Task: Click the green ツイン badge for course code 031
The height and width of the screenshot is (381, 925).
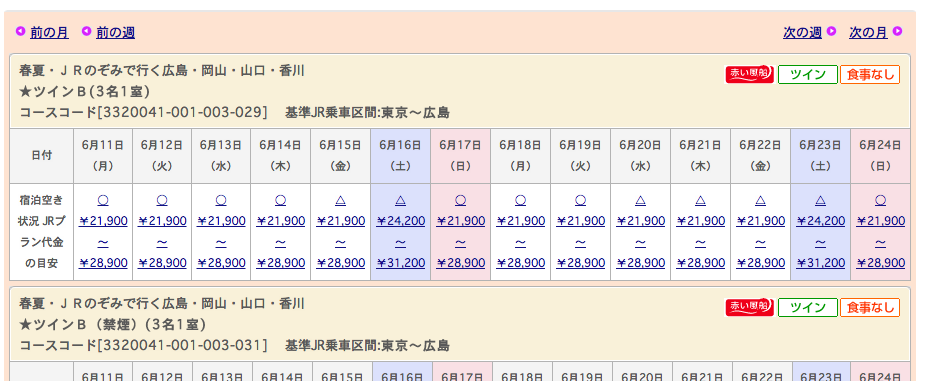Action: 808,307
